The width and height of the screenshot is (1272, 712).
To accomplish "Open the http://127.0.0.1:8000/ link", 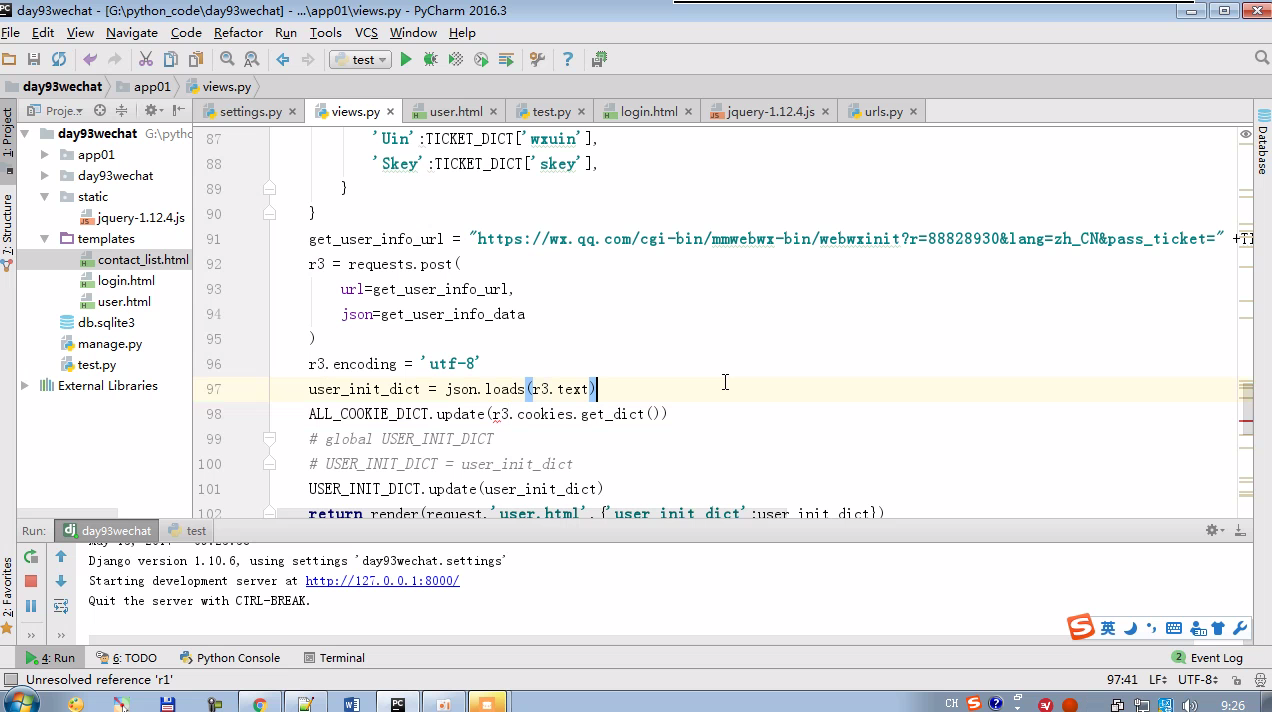I will [382, 581].
